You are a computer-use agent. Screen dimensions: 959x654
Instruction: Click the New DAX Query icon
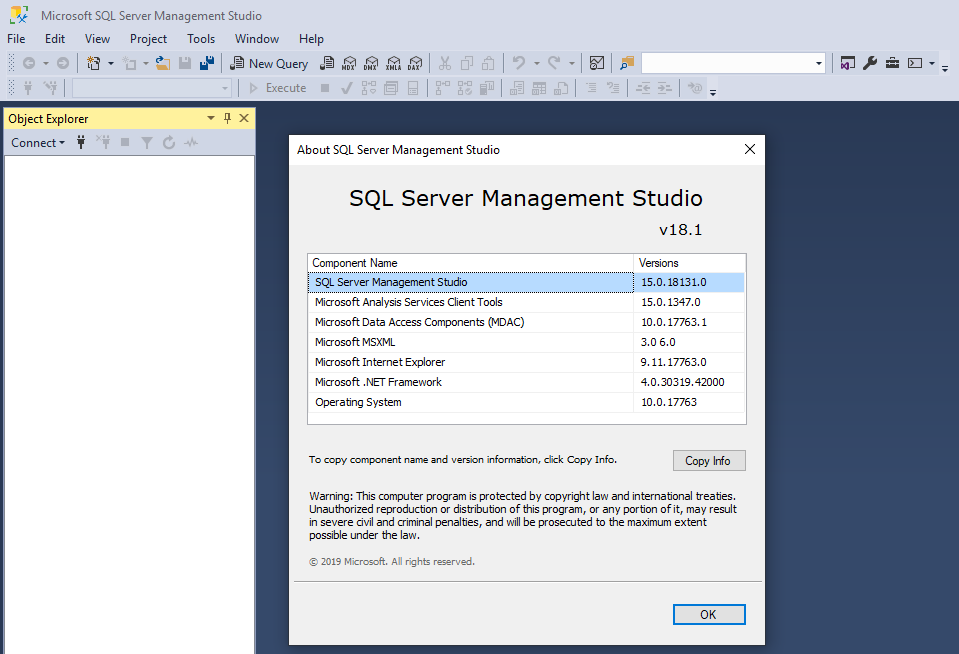coord(416,62)
